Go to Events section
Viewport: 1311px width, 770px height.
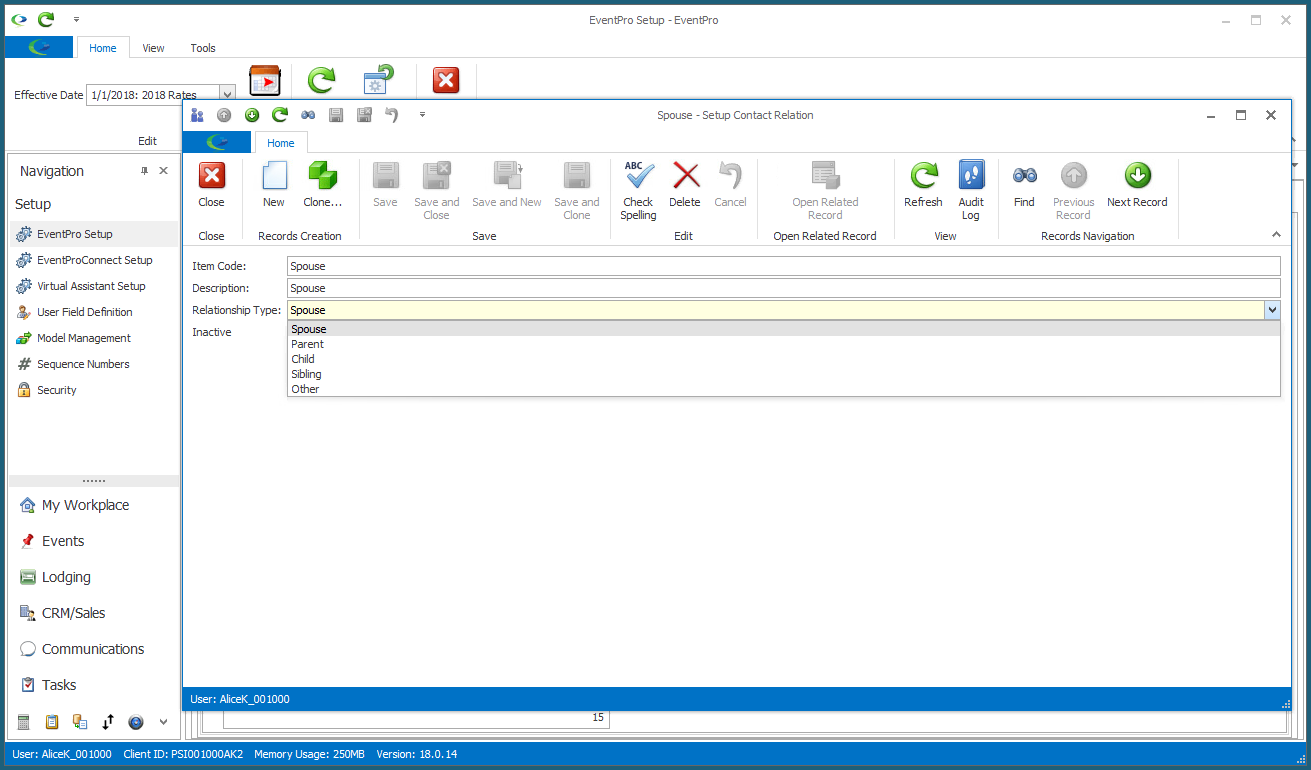pos(94,541)
